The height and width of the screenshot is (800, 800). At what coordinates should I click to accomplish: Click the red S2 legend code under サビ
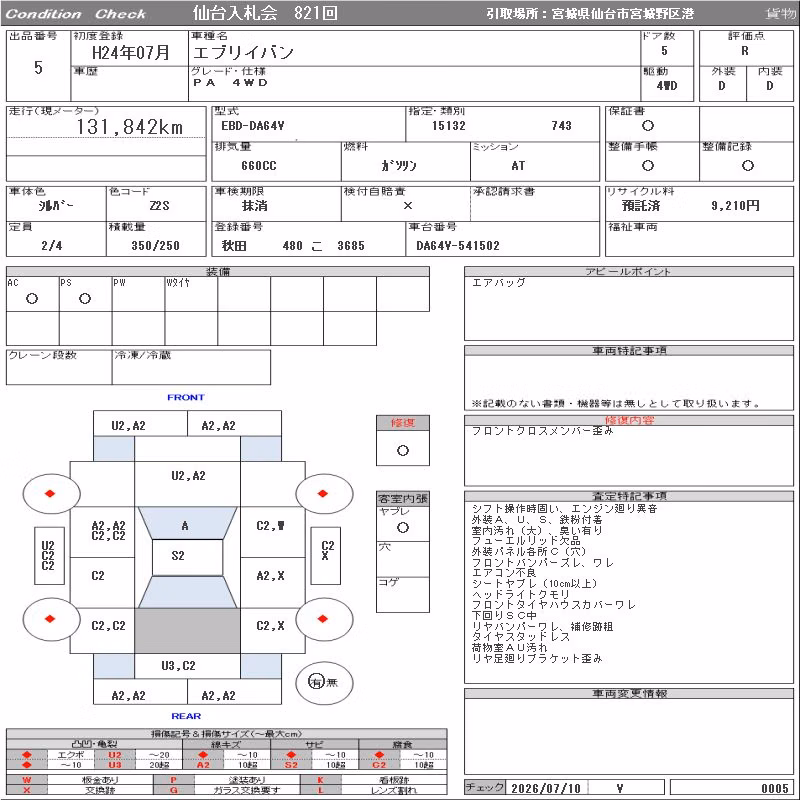(x=291, y=764)
